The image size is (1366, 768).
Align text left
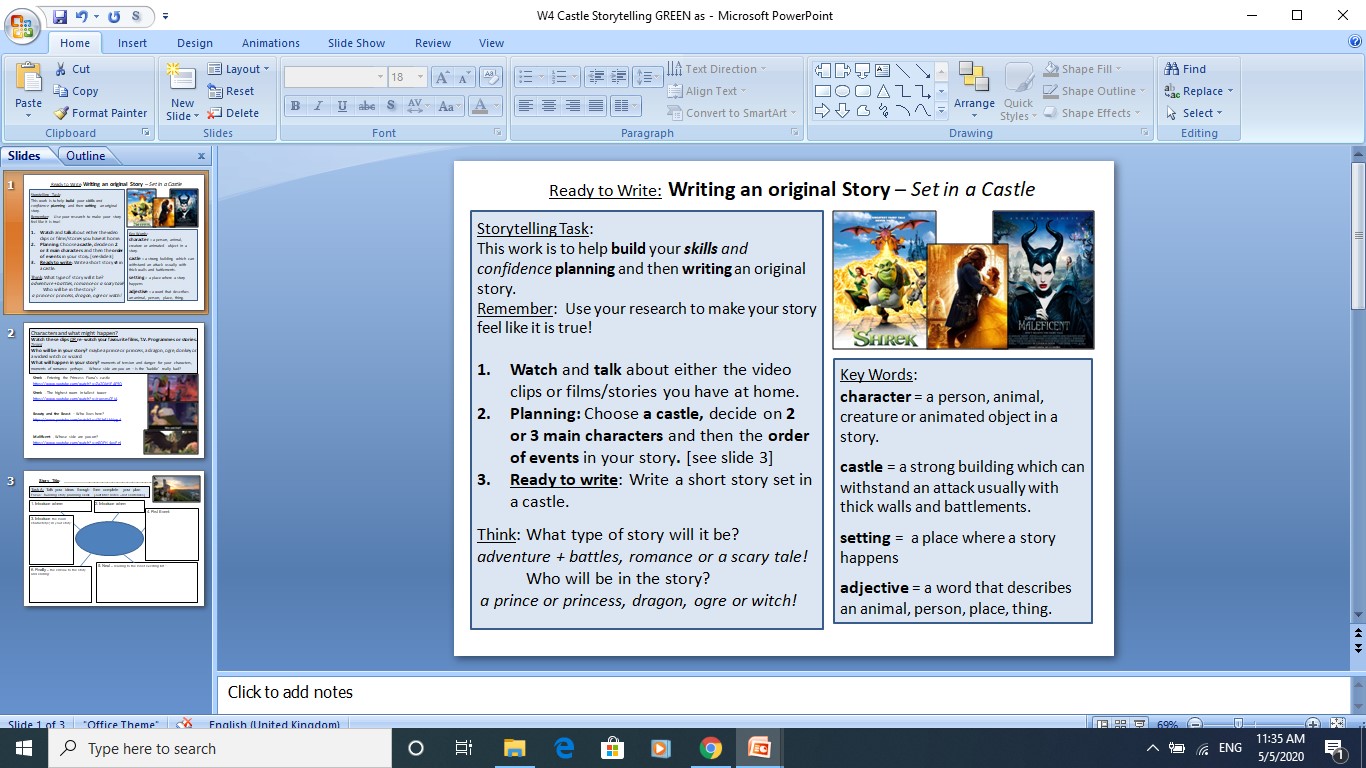point(525,106)
